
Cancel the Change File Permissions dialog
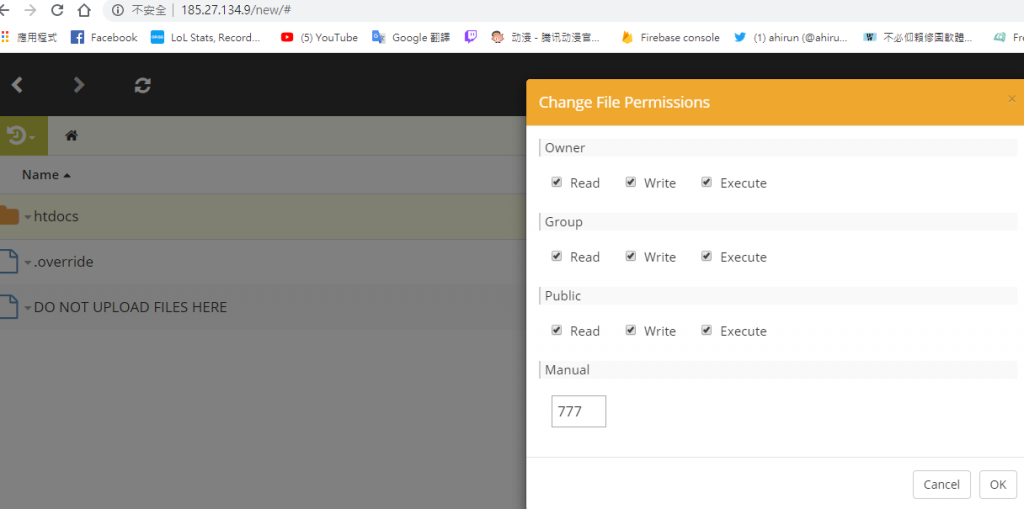click(x=942, y=484)
